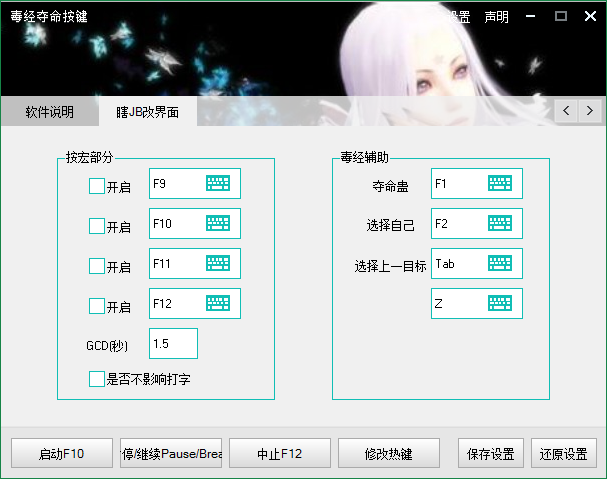Check the 开启 box beside F12
This screenshot has height=479, width=607.
[x=97, y=306]
